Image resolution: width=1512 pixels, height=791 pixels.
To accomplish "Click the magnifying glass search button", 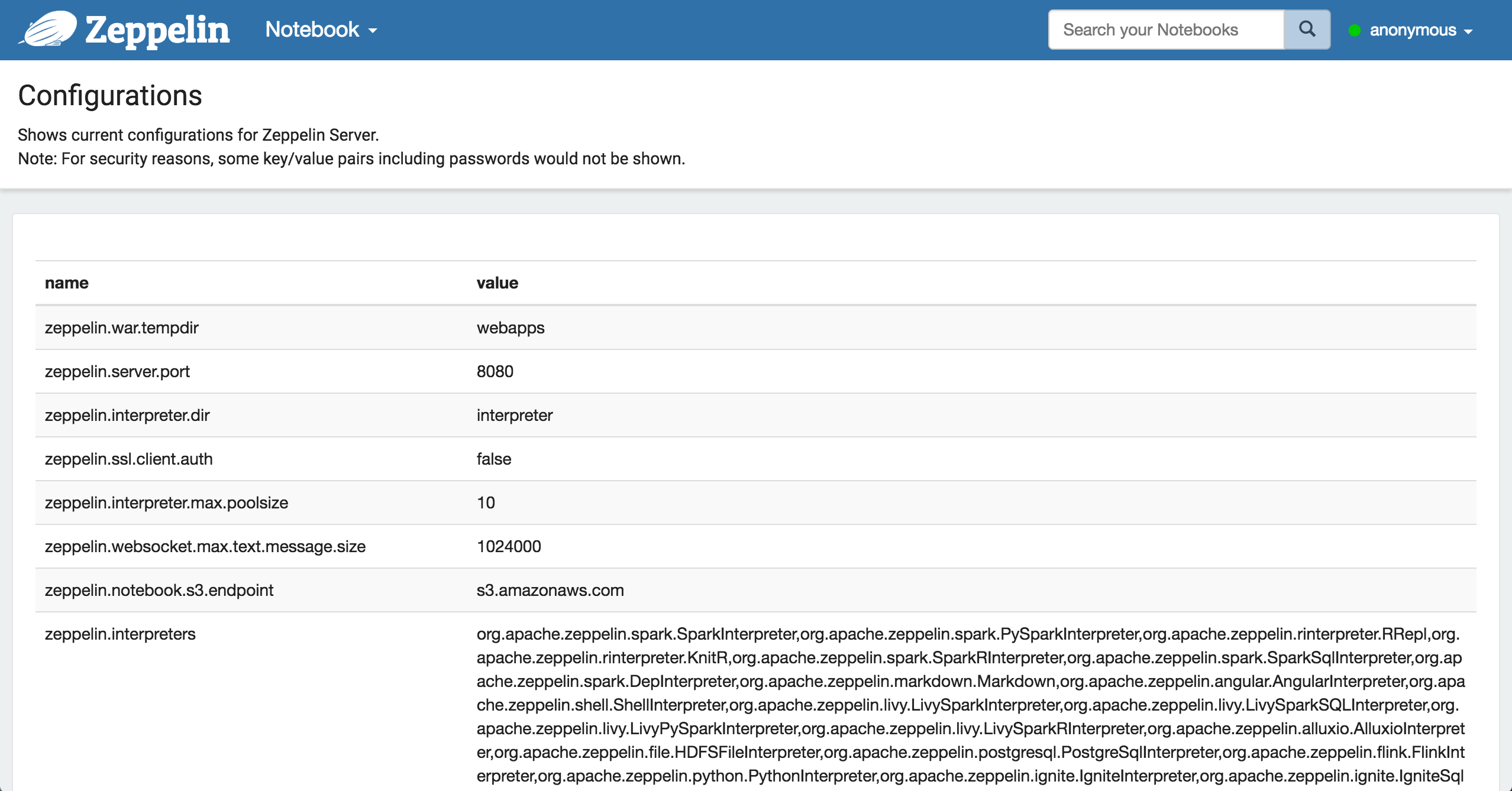I will [x=1307, y=30].
